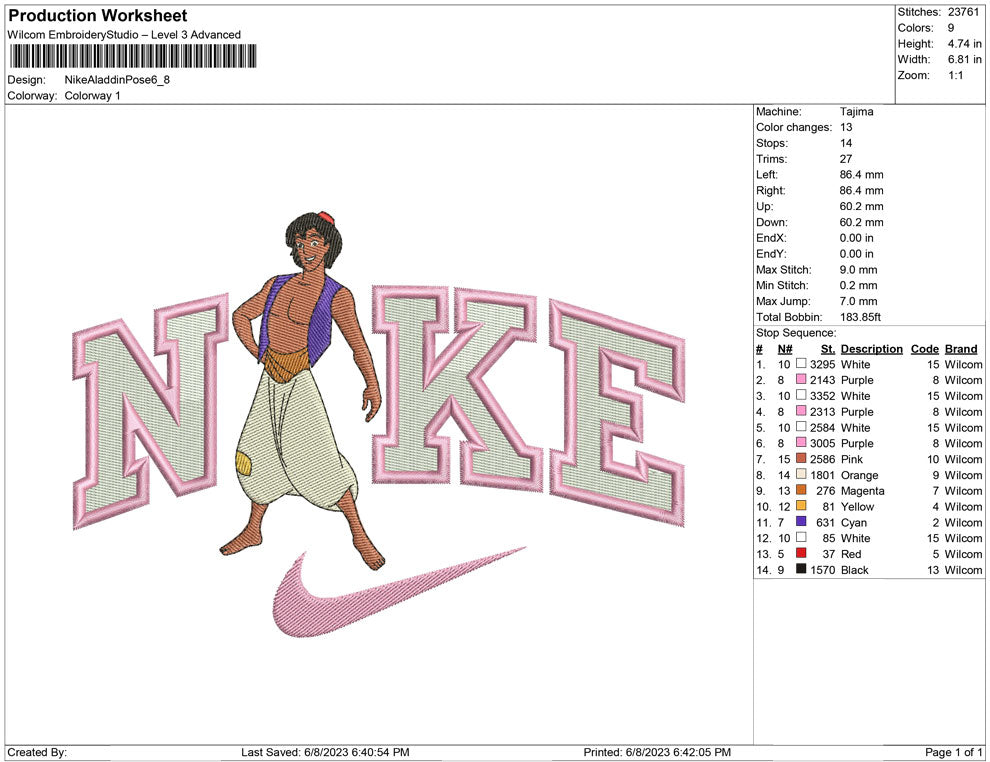Click the white swatch in stop row 1
Screen dimensions: 990x762
[x=801, y=364]
